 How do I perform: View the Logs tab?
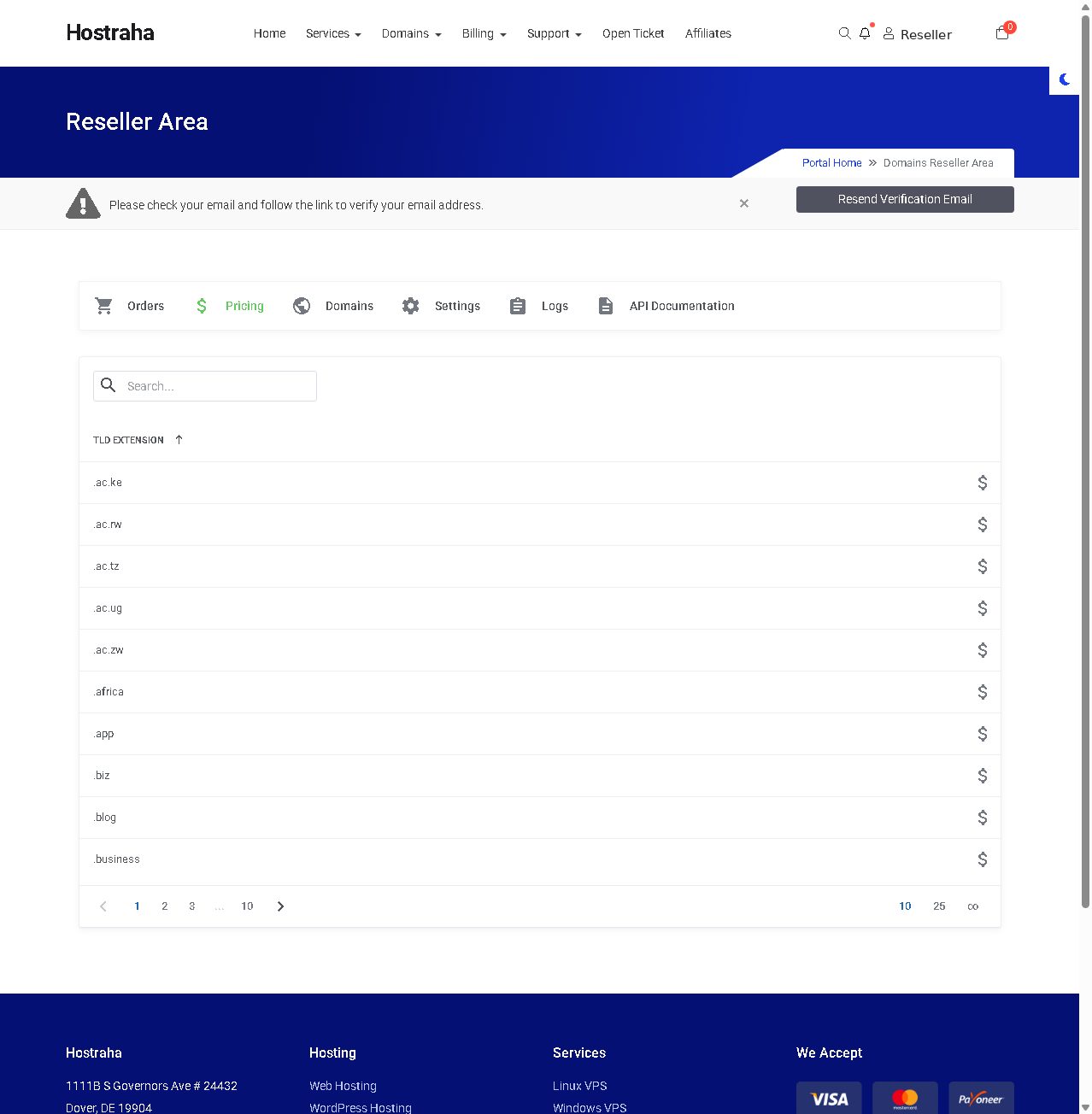(538, 306)
